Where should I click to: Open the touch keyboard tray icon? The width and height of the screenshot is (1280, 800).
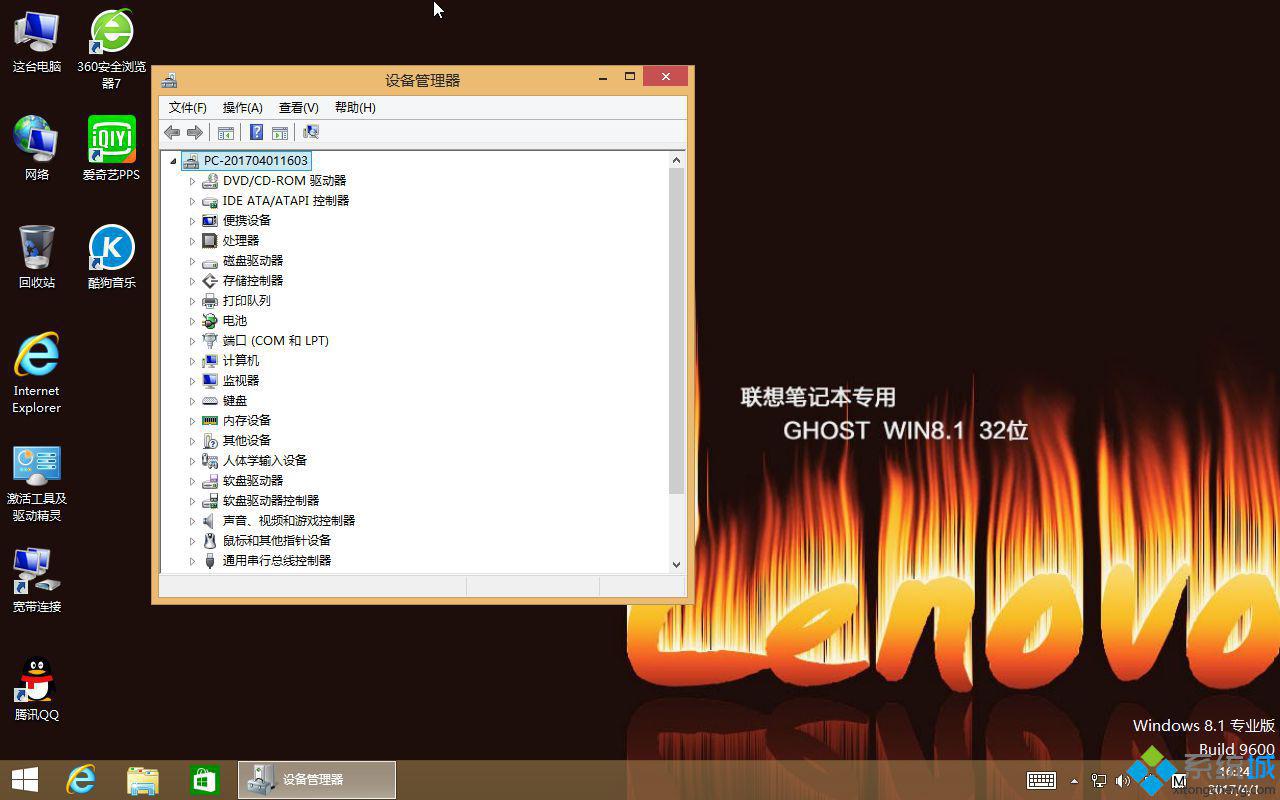(1041, 780)
